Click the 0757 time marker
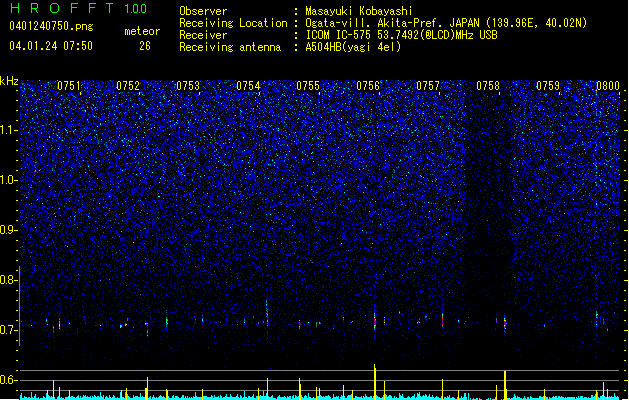 428,85
